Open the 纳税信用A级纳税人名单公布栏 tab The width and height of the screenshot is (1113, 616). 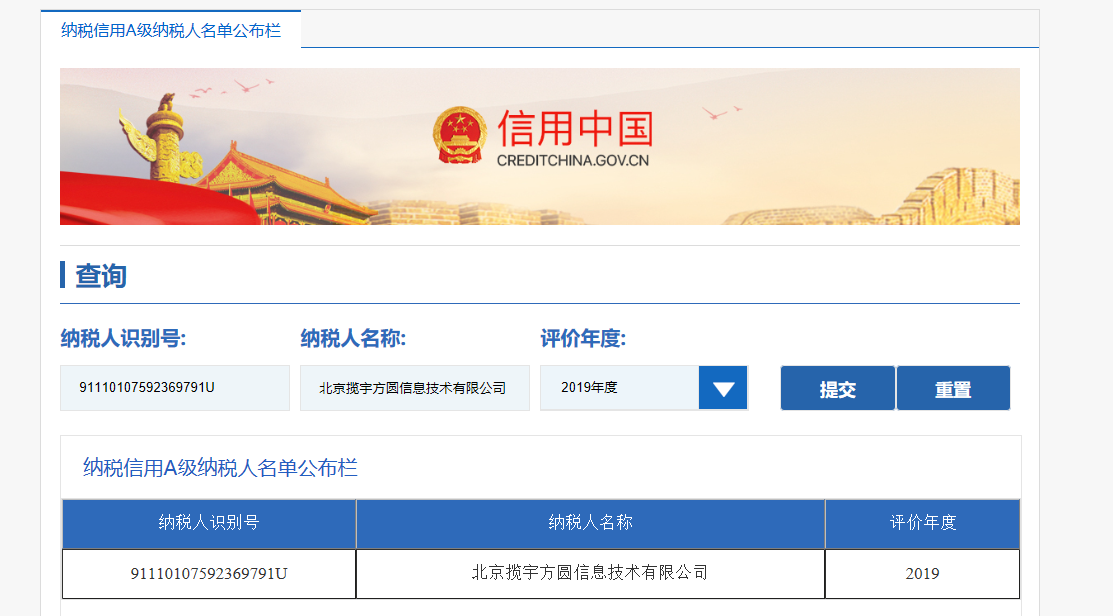171,30
